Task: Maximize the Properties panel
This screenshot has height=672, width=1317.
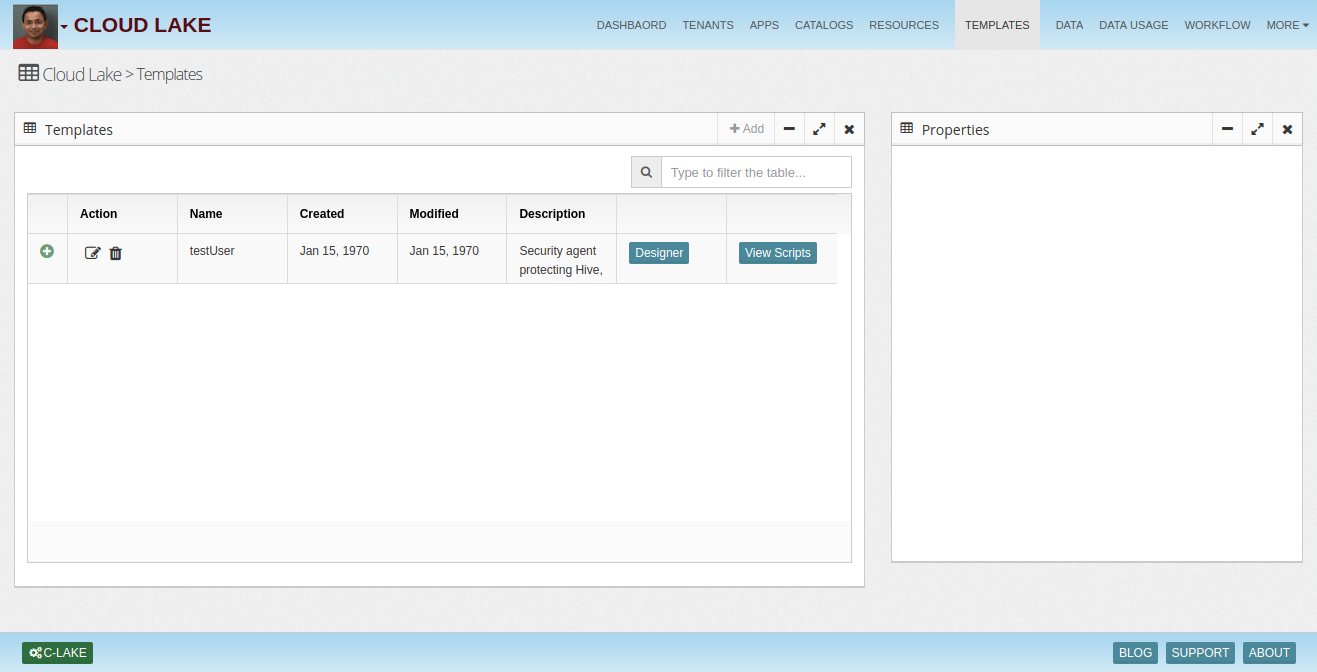Action: point(1257,129)
